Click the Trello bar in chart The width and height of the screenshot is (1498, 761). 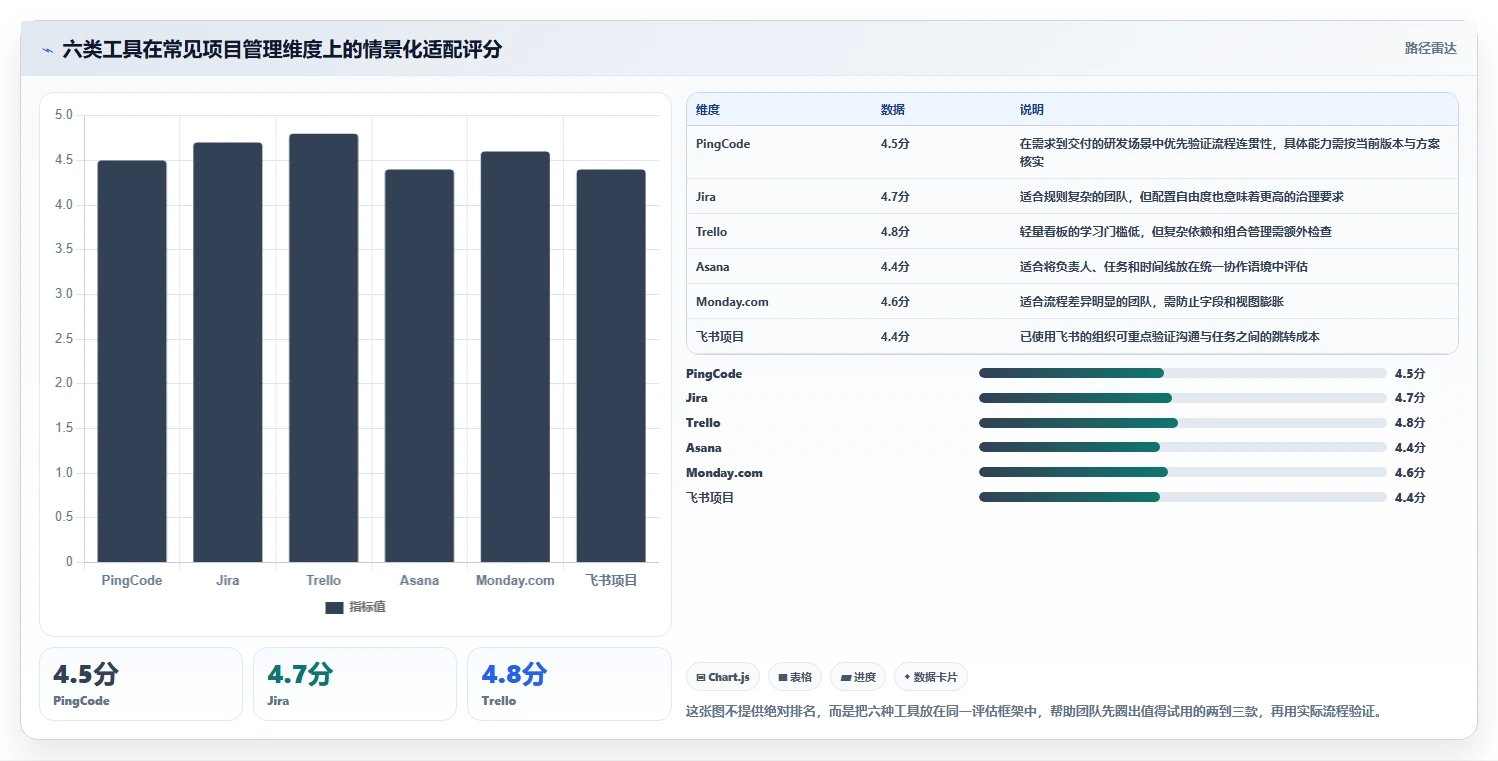click(324, 348)
